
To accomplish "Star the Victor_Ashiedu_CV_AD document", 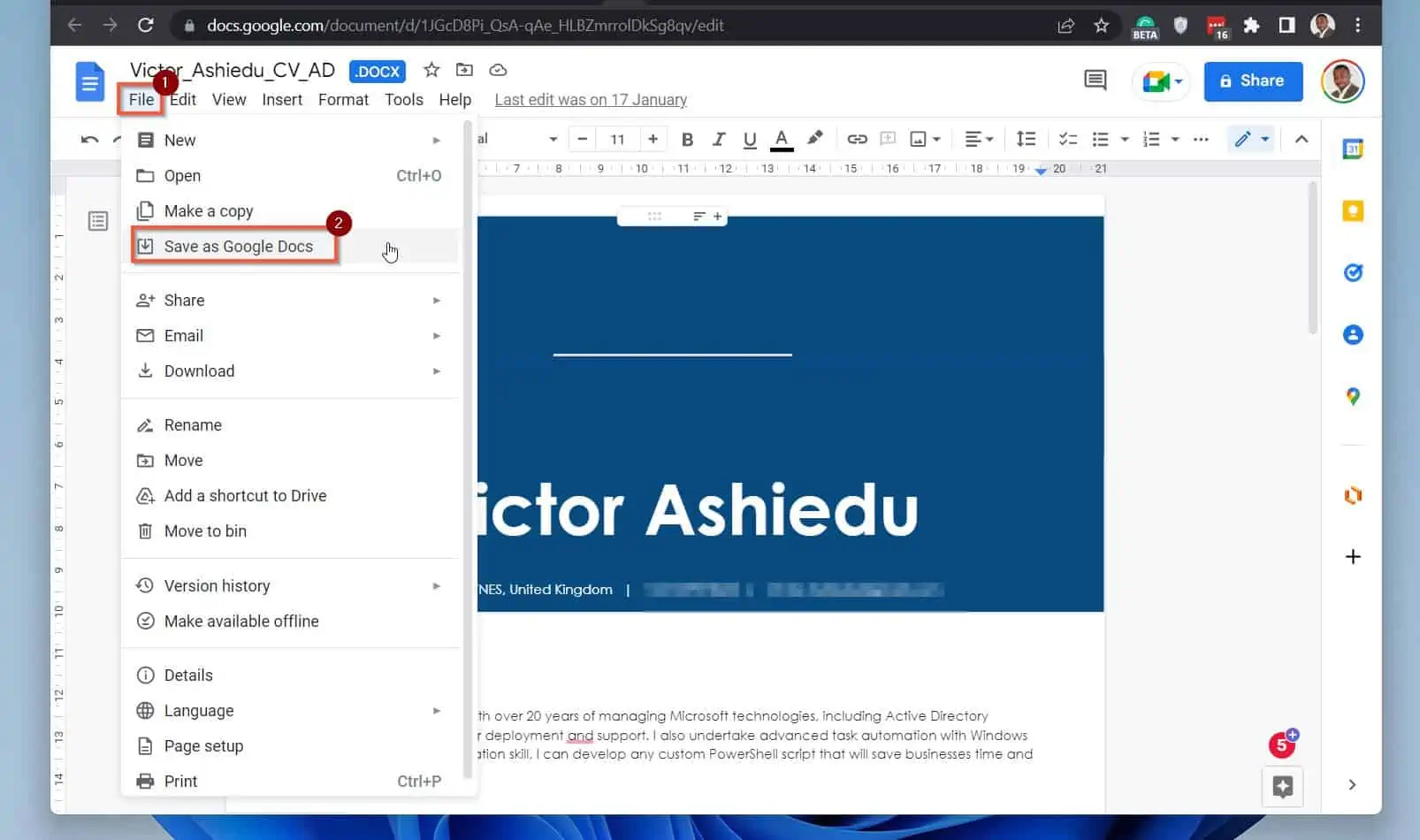I will [431, 70].
